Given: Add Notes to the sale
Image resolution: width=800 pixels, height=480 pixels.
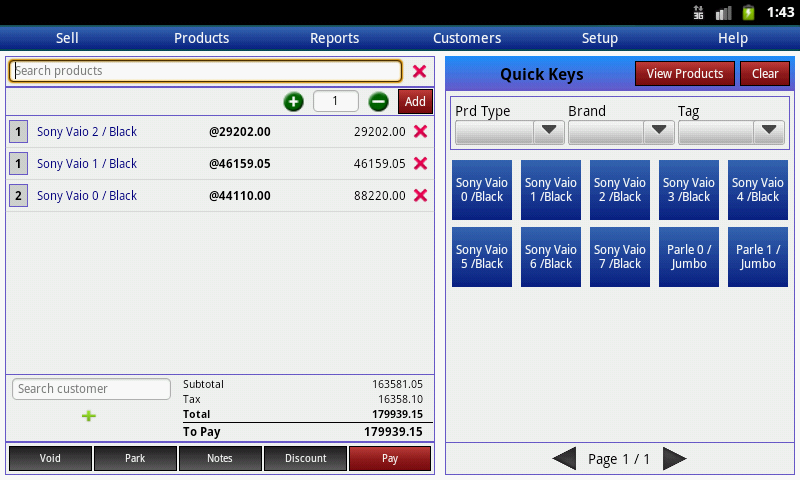Looking at the screenshot, I should tap(220, 458).
